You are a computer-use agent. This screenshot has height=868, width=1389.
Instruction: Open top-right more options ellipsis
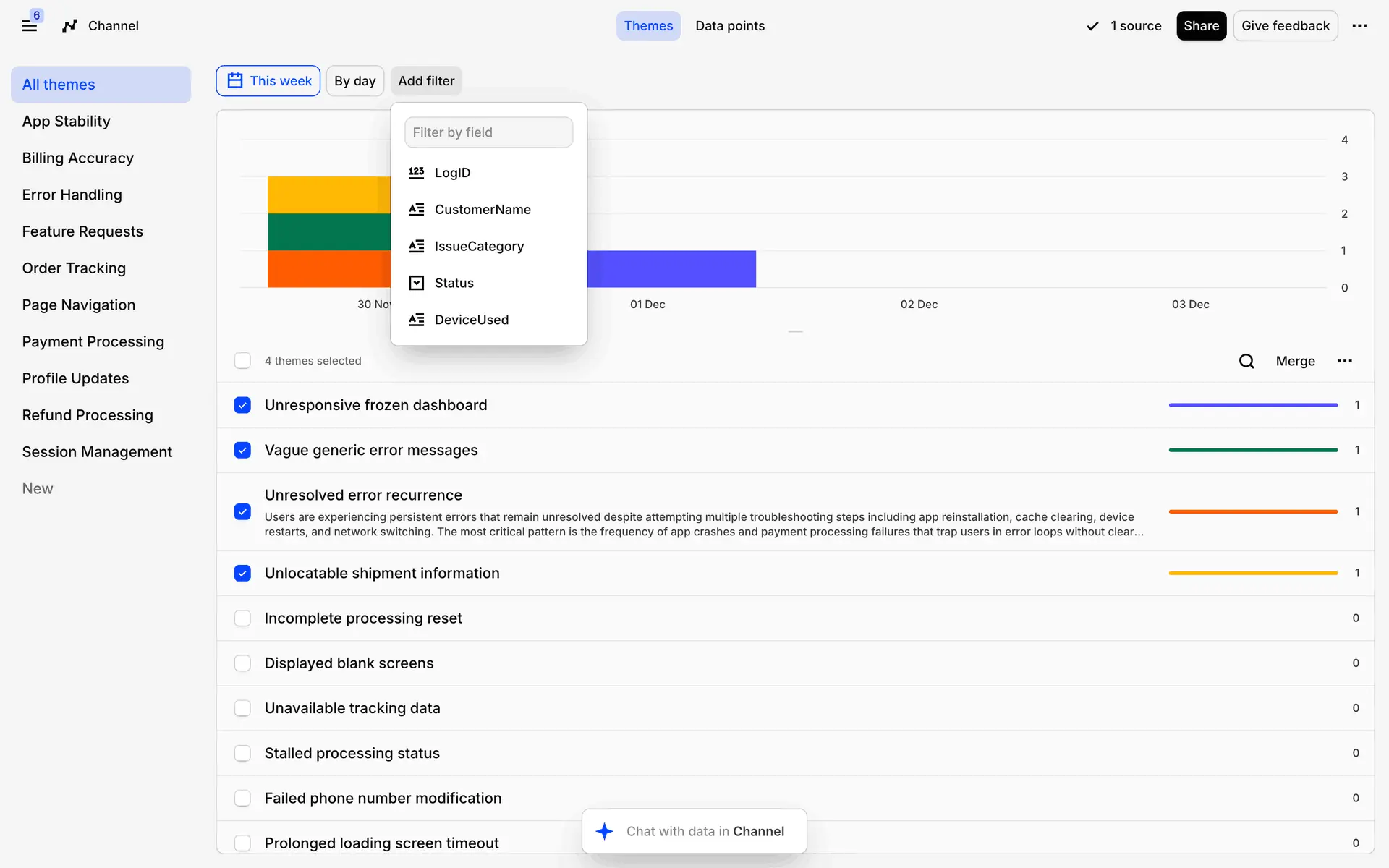1359,26
